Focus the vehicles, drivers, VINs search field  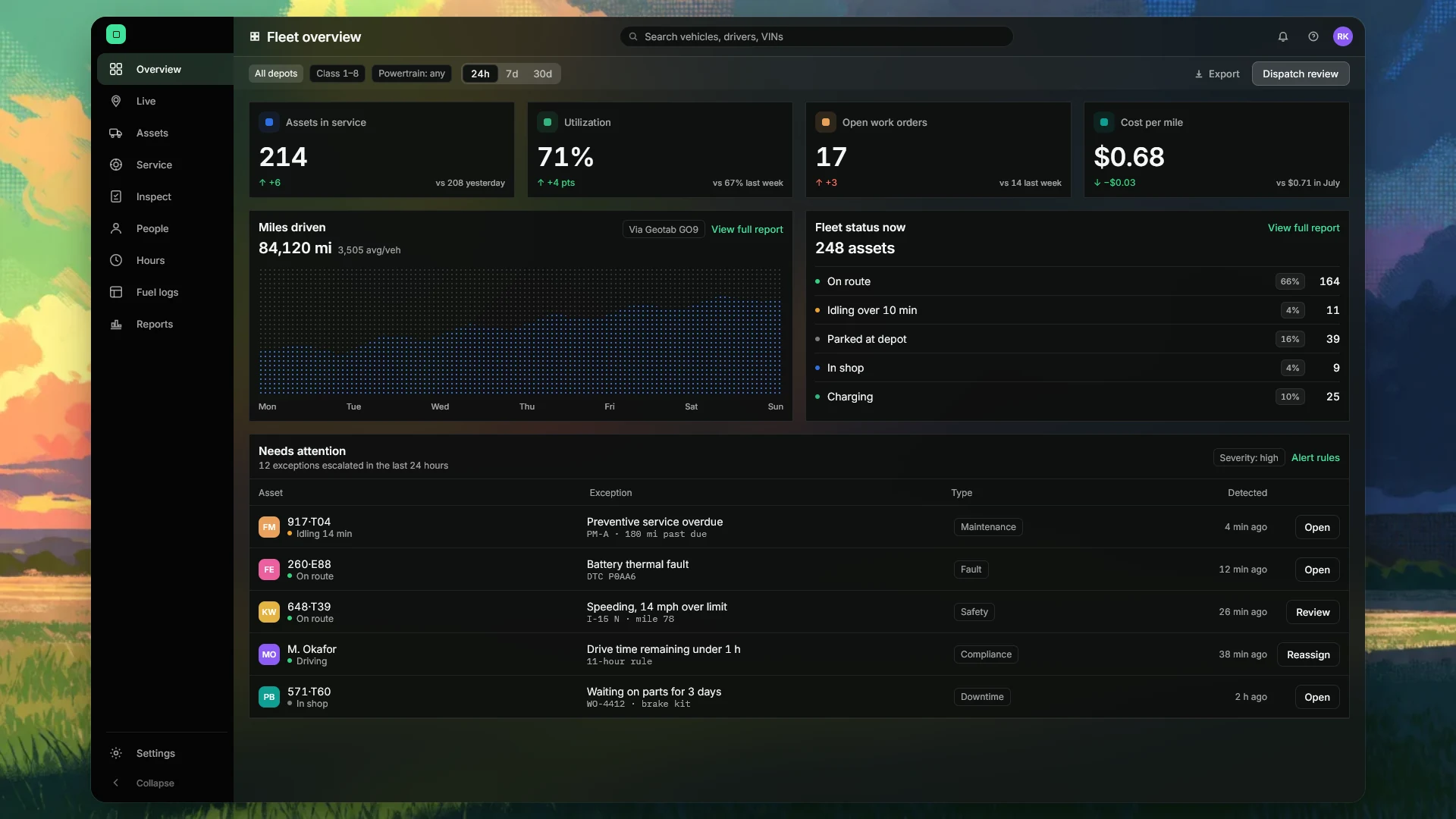[x=817, y=36]
